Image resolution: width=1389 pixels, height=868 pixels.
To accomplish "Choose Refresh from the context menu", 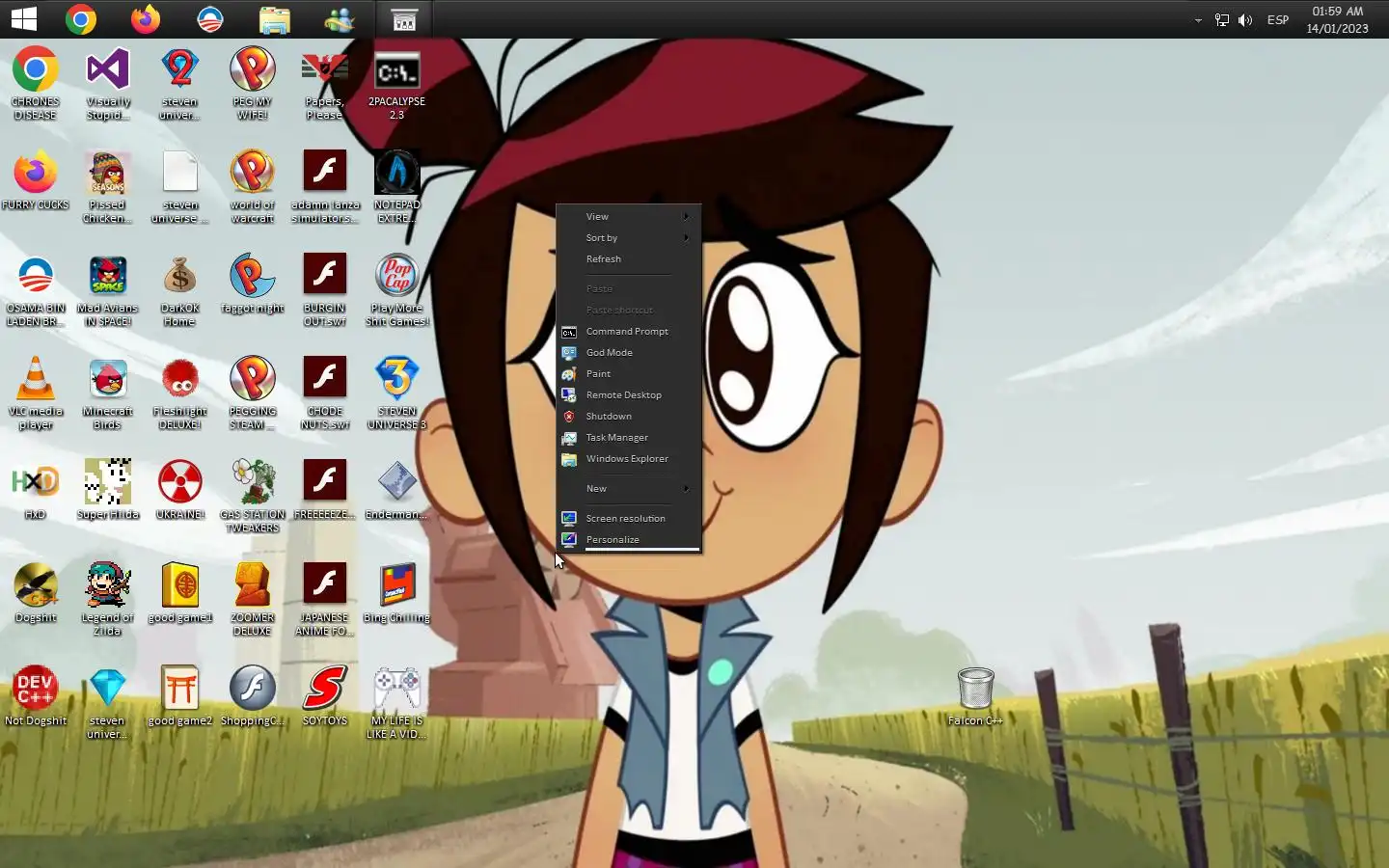I will (629, 258).
